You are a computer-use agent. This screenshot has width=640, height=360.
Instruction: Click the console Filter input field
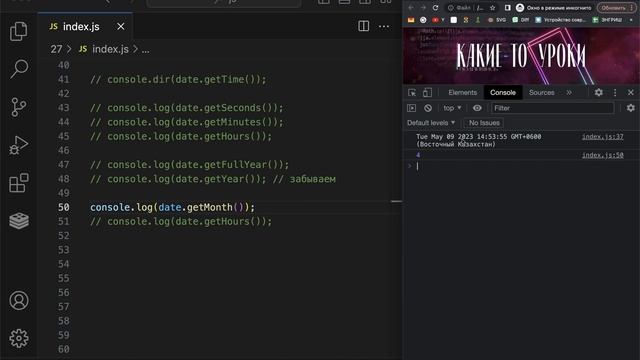(553, 108)
